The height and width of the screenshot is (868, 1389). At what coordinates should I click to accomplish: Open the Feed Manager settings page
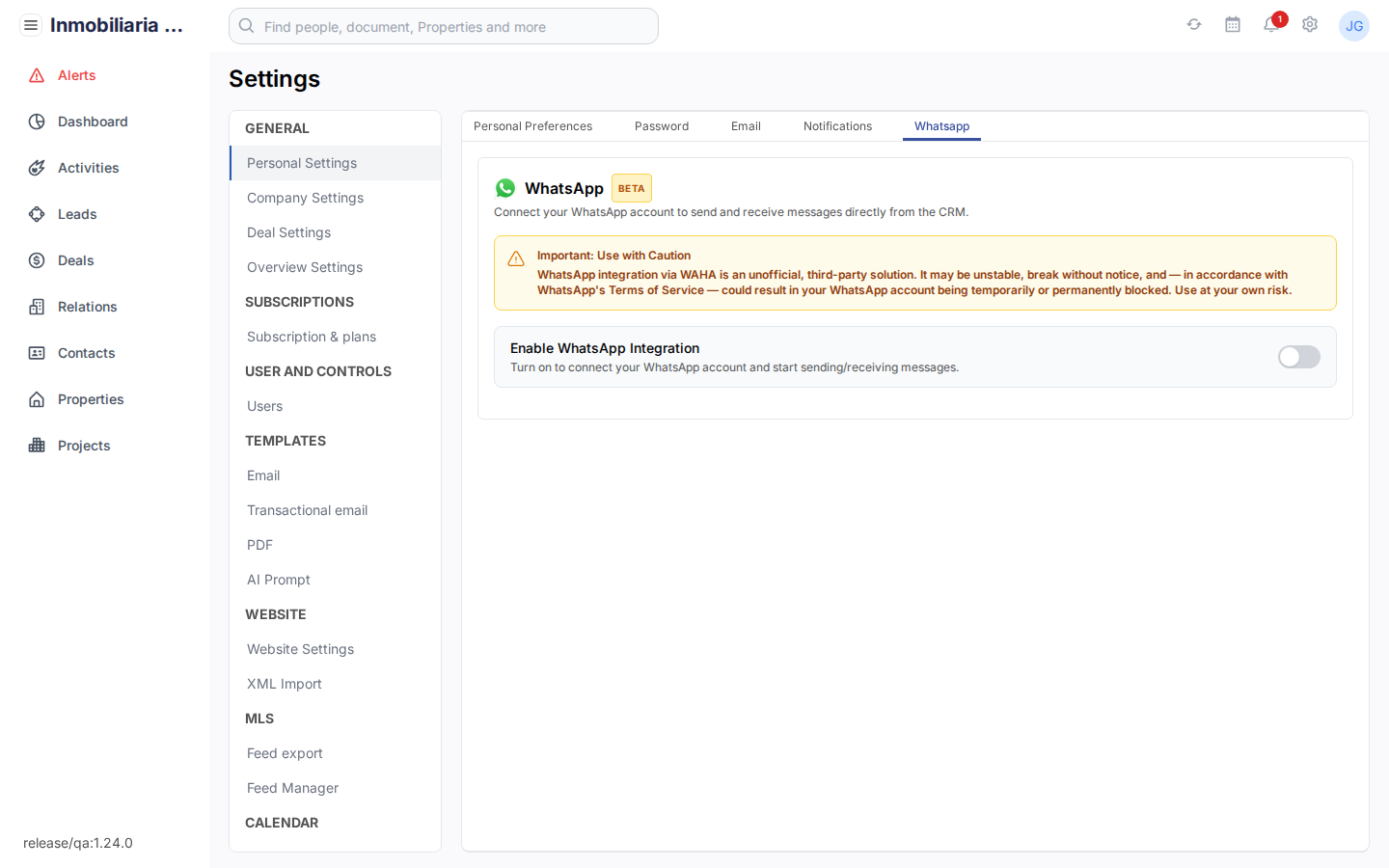(x=292, y=788)
